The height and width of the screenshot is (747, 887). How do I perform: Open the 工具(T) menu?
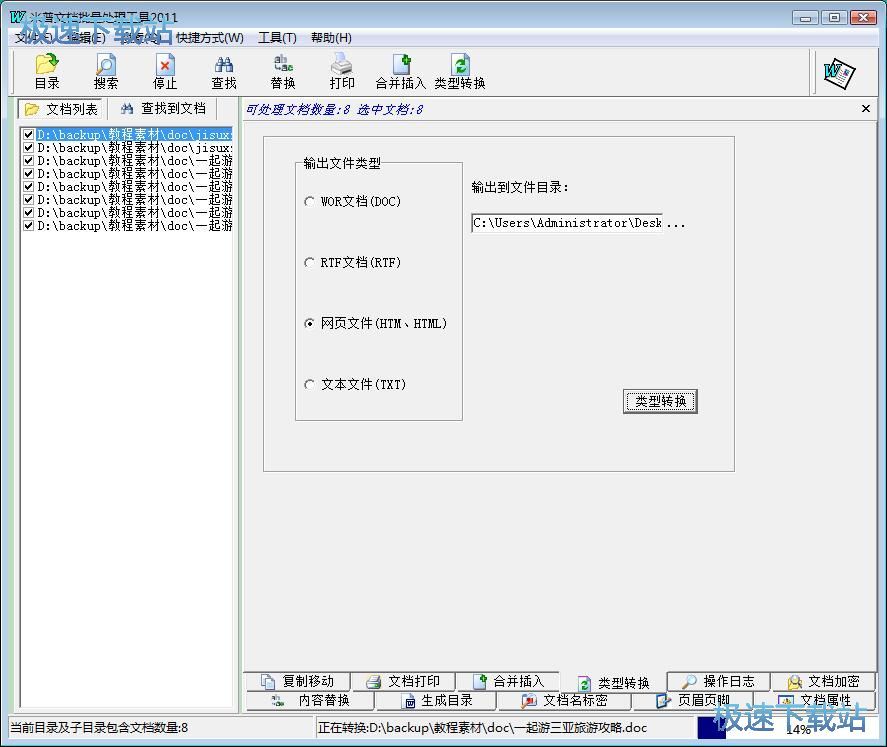click(277, 38)
